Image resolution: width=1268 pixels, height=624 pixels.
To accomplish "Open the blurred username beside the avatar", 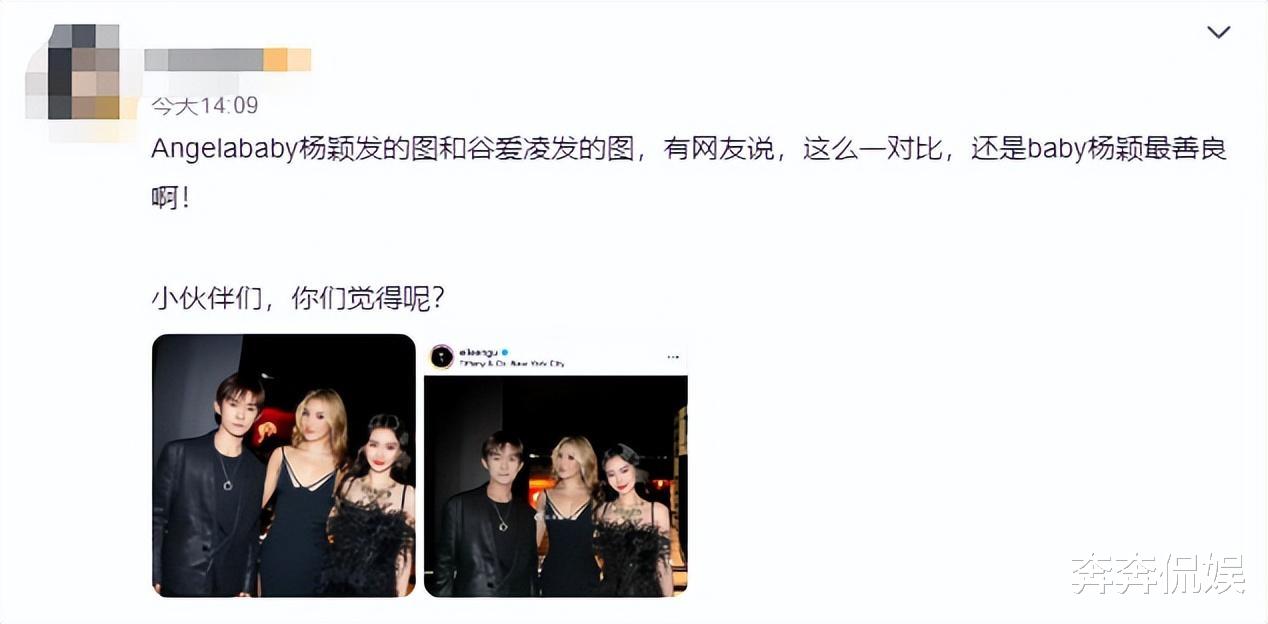I will [228, 59].
